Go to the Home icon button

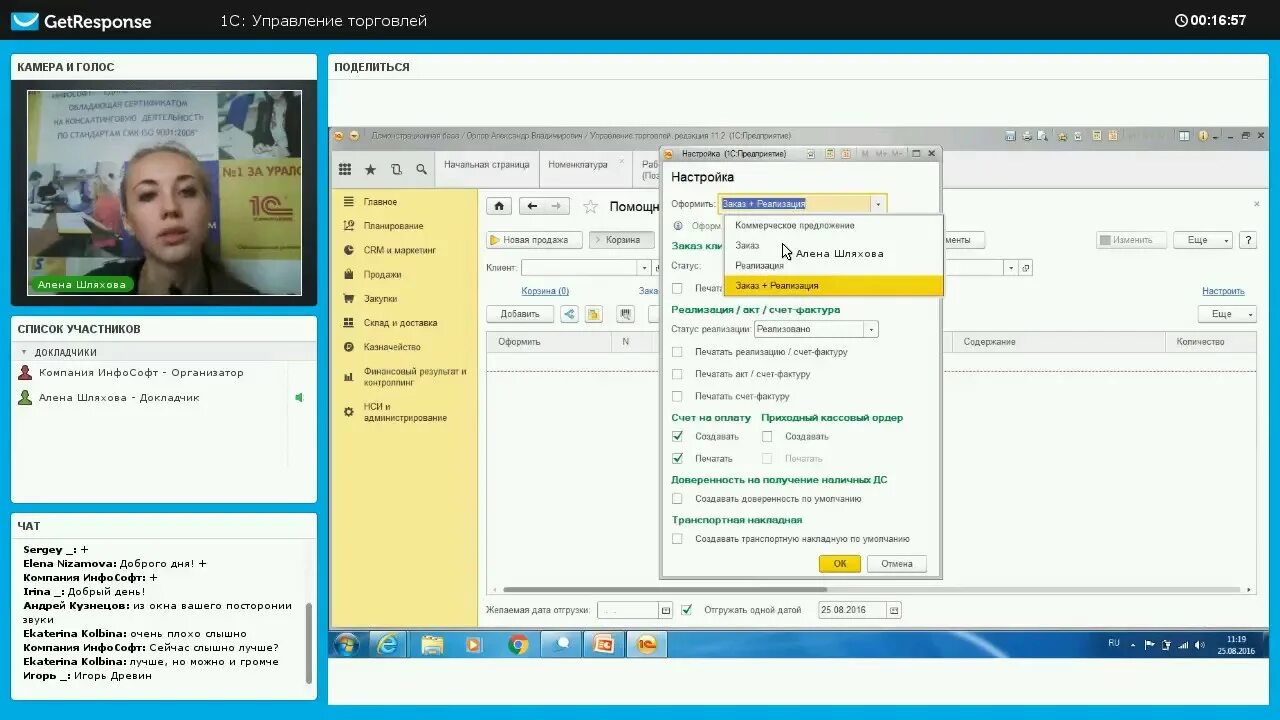[x=499, y=206]
